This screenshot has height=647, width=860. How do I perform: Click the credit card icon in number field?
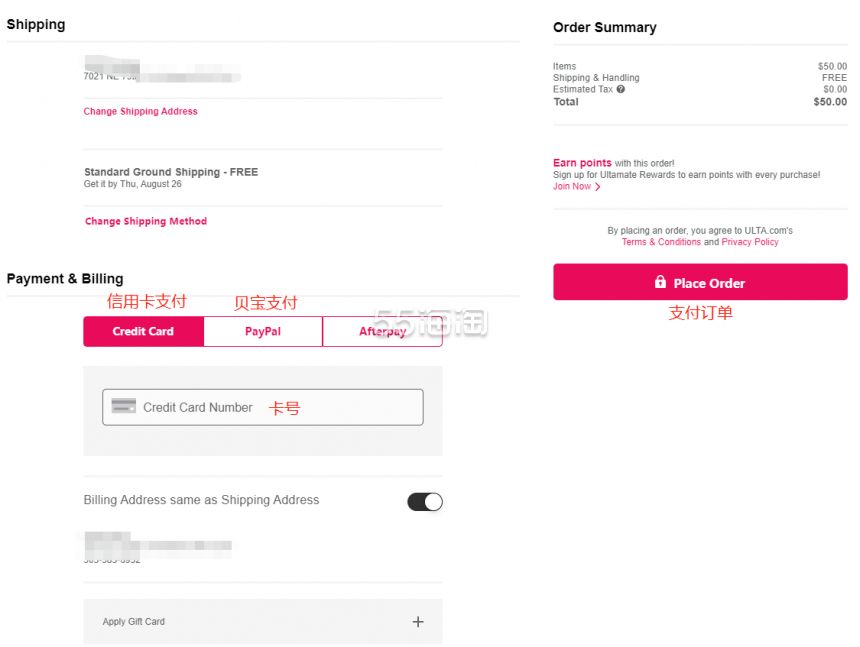(123, 406)
